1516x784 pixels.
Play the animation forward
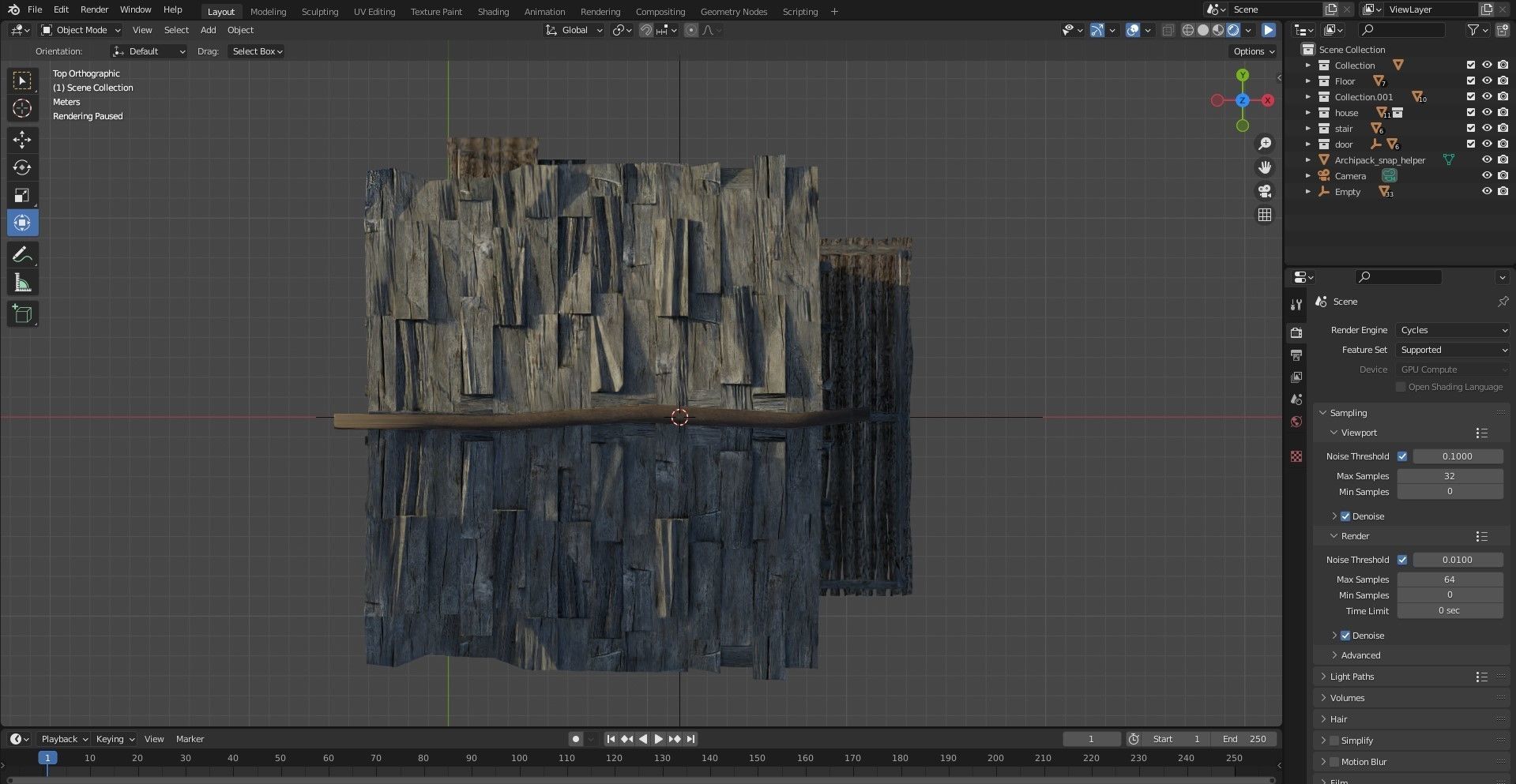658,739
